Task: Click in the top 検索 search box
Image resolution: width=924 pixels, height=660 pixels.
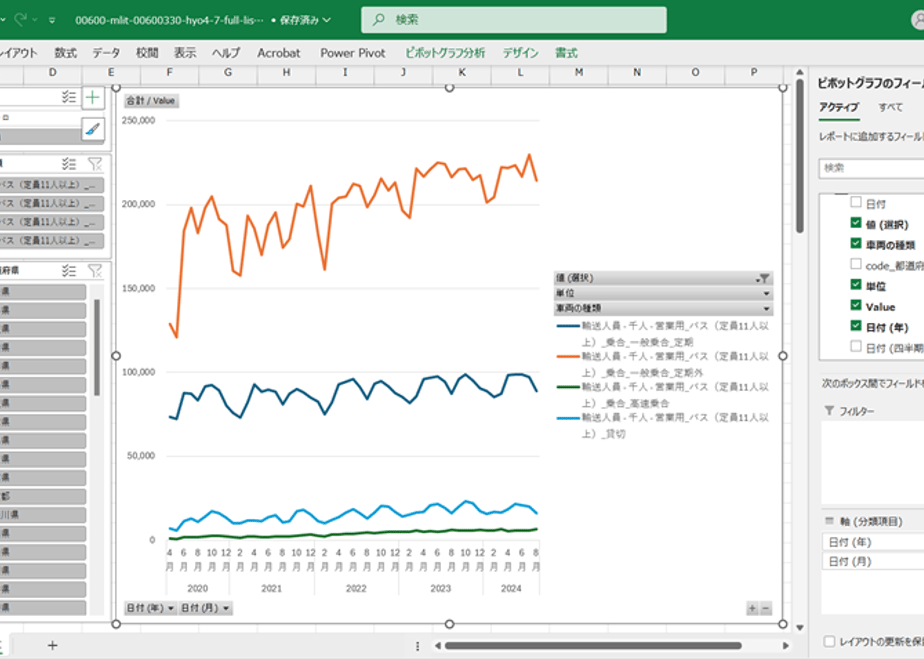Action: pyautogui.click(x=514, y=19)
